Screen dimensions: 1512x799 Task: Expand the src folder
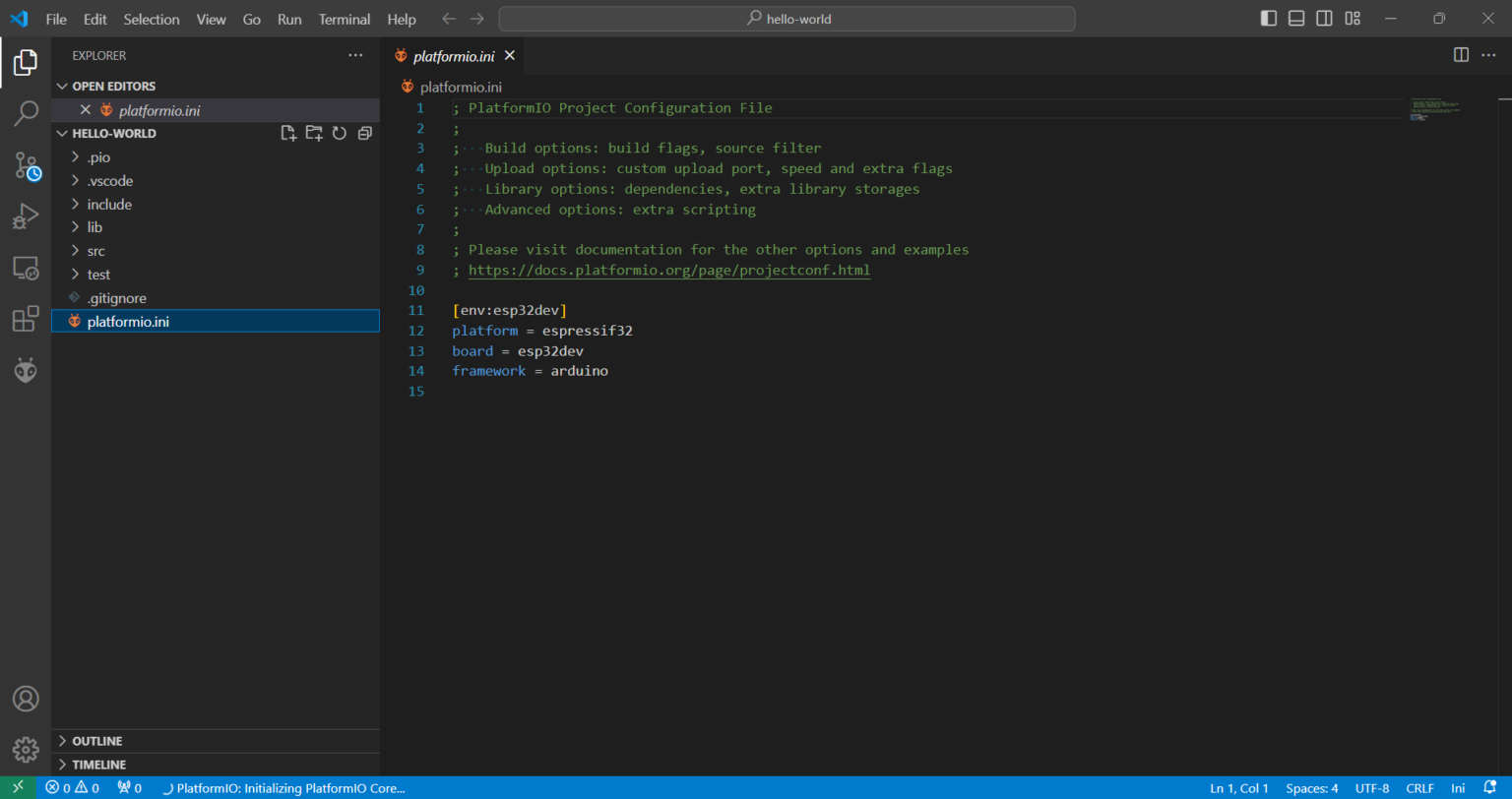[x=95, y=251]
